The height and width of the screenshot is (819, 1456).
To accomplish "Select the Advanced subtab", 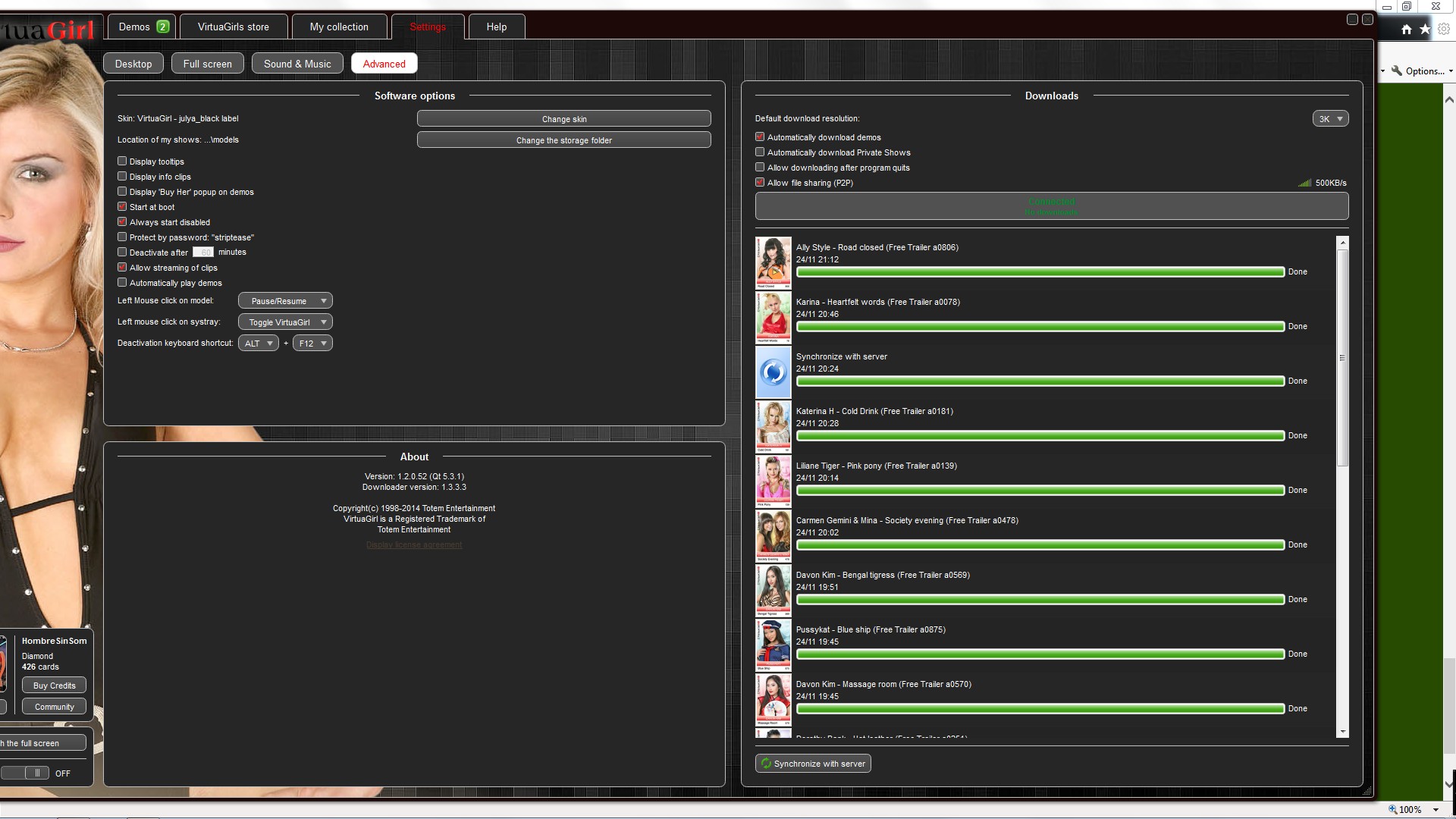I will [384, 64].
